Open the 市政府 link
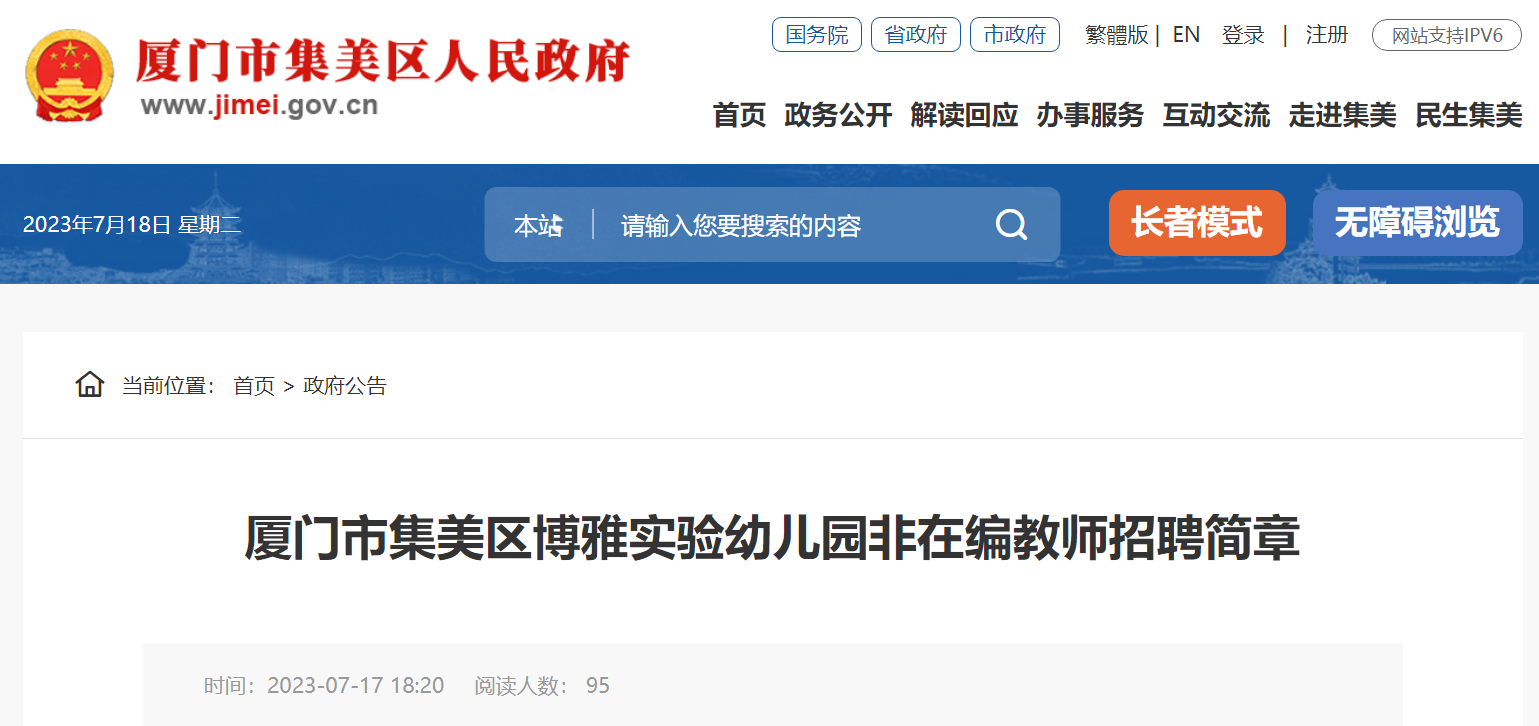This screenshot has height=726, width=1539. 1015,35
